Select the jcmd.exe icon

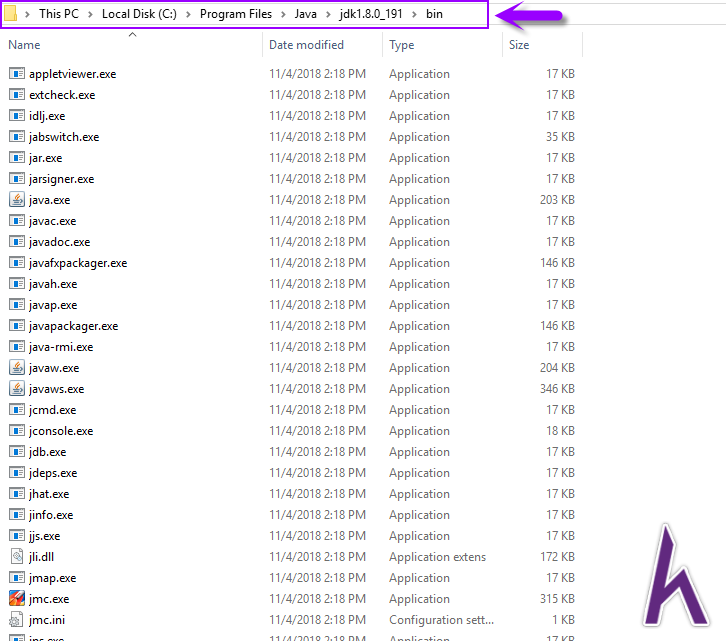(x=17, y=409)
